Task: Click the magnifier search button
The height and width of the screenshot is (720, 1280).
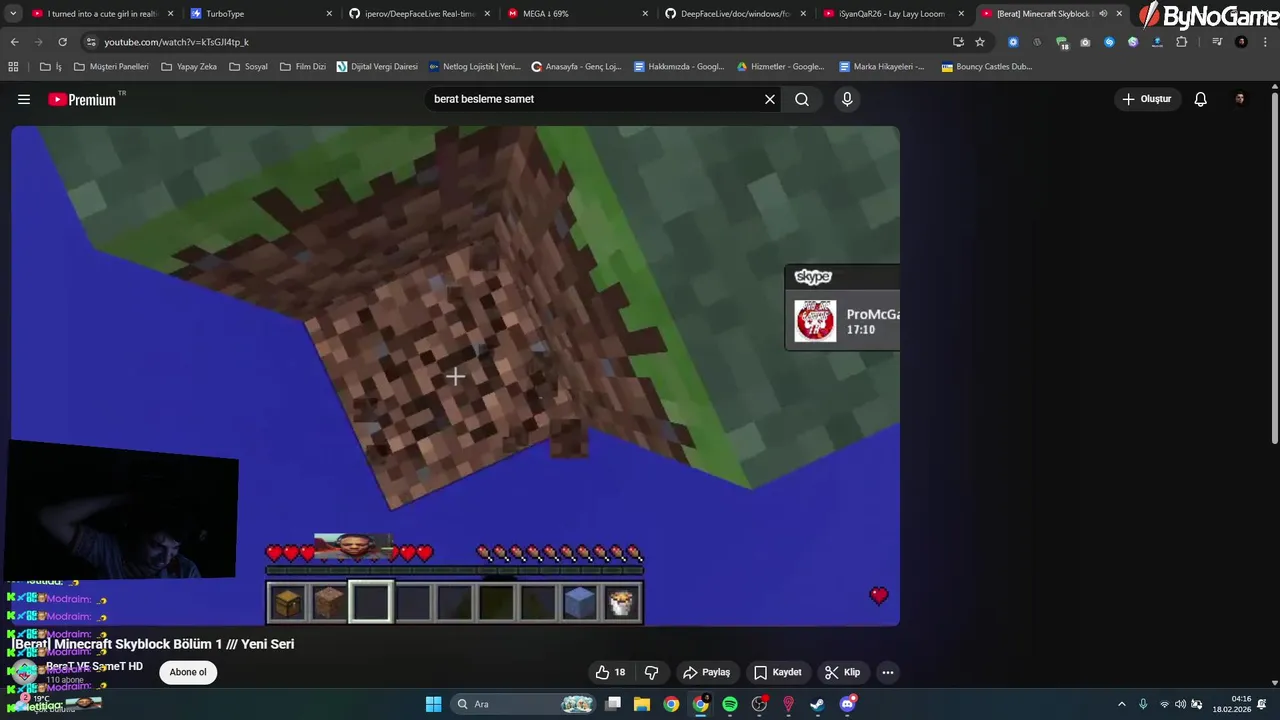Action: point(802,99)
